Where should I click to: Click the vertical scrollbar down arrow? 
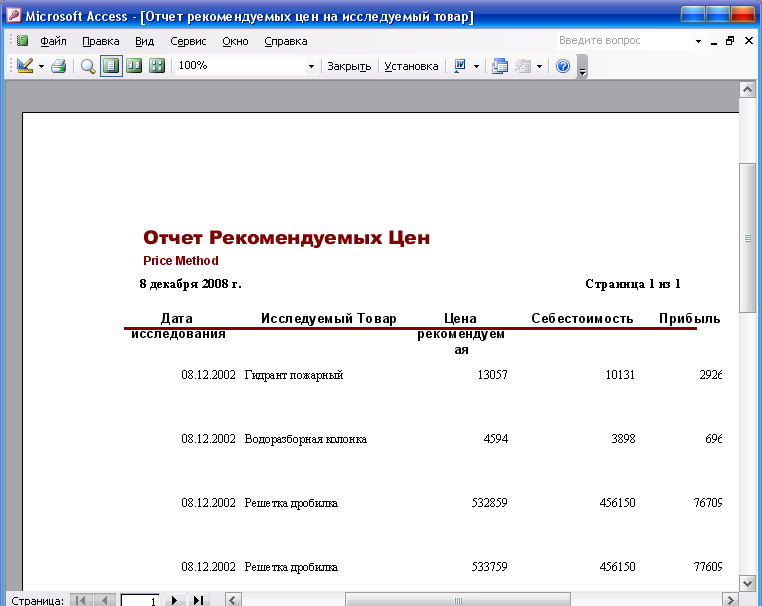point(747,582)
